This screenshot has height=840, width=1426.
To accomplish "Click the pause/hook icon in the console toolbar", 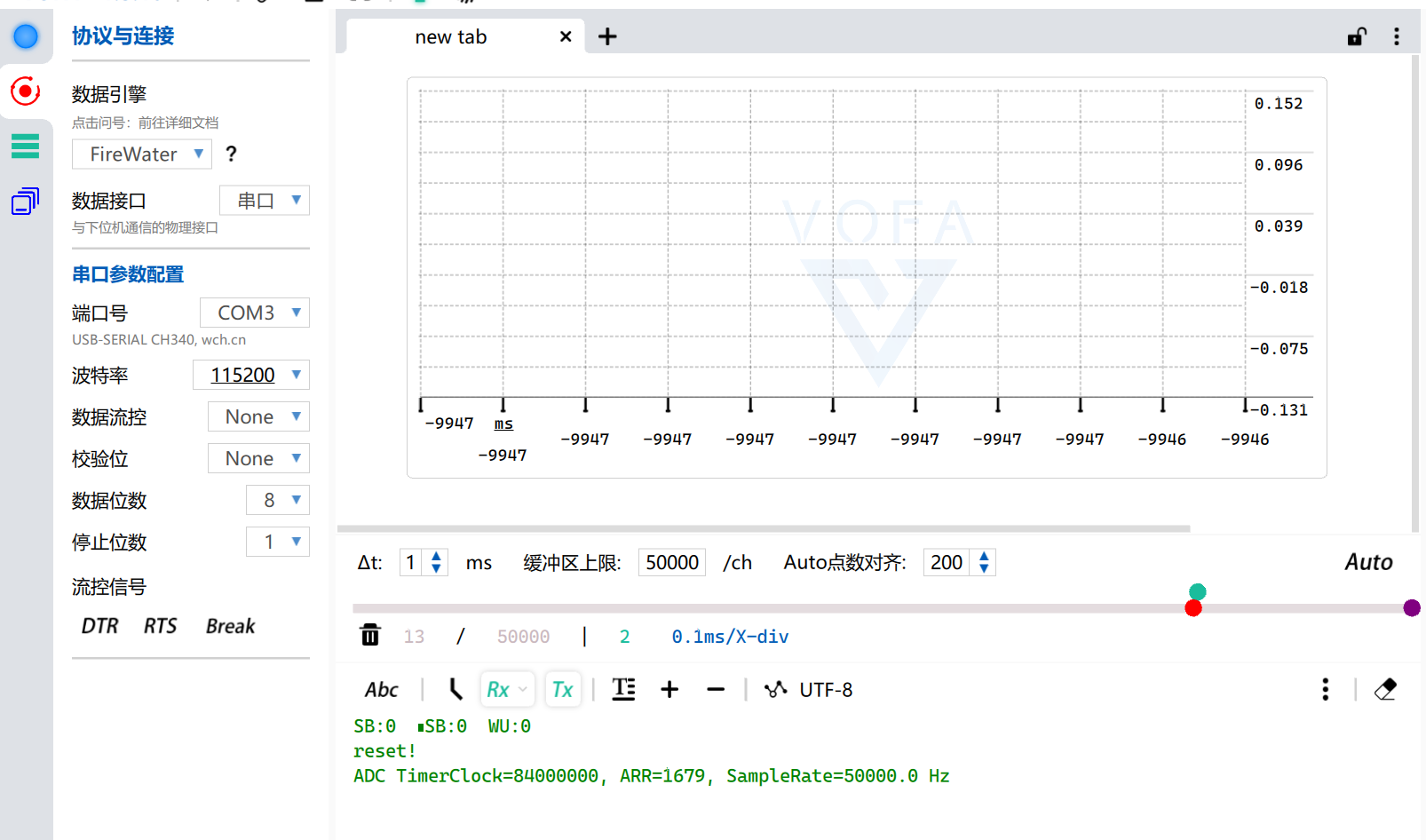I will [455, 689].
